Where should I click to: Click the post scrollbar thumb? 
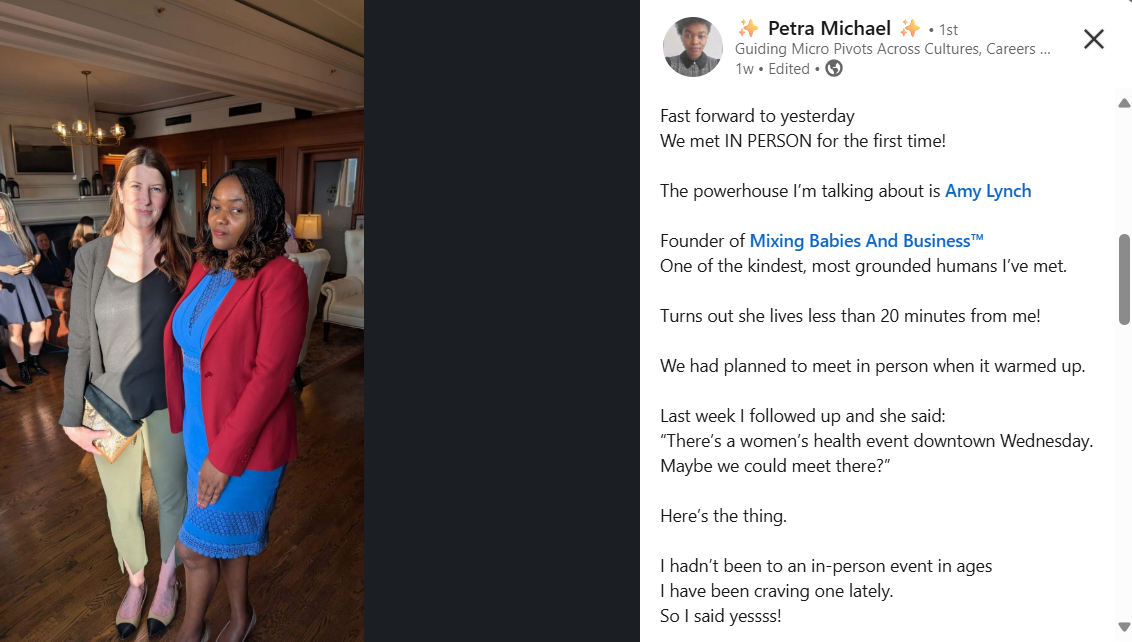pyautogui.click(x=1124, y=278)
